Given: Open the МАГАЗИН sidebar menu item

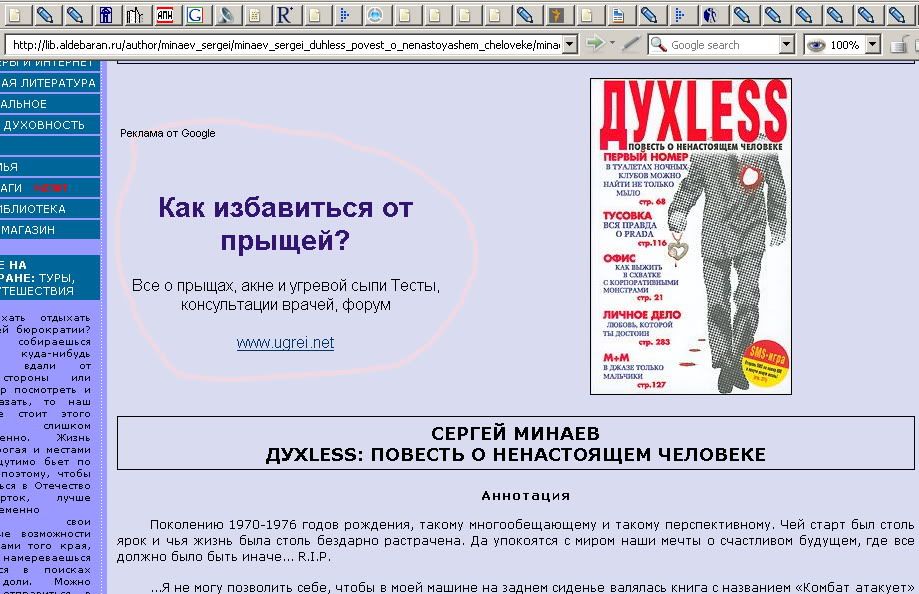Looking at the screenshot, I should click(49, 230).
